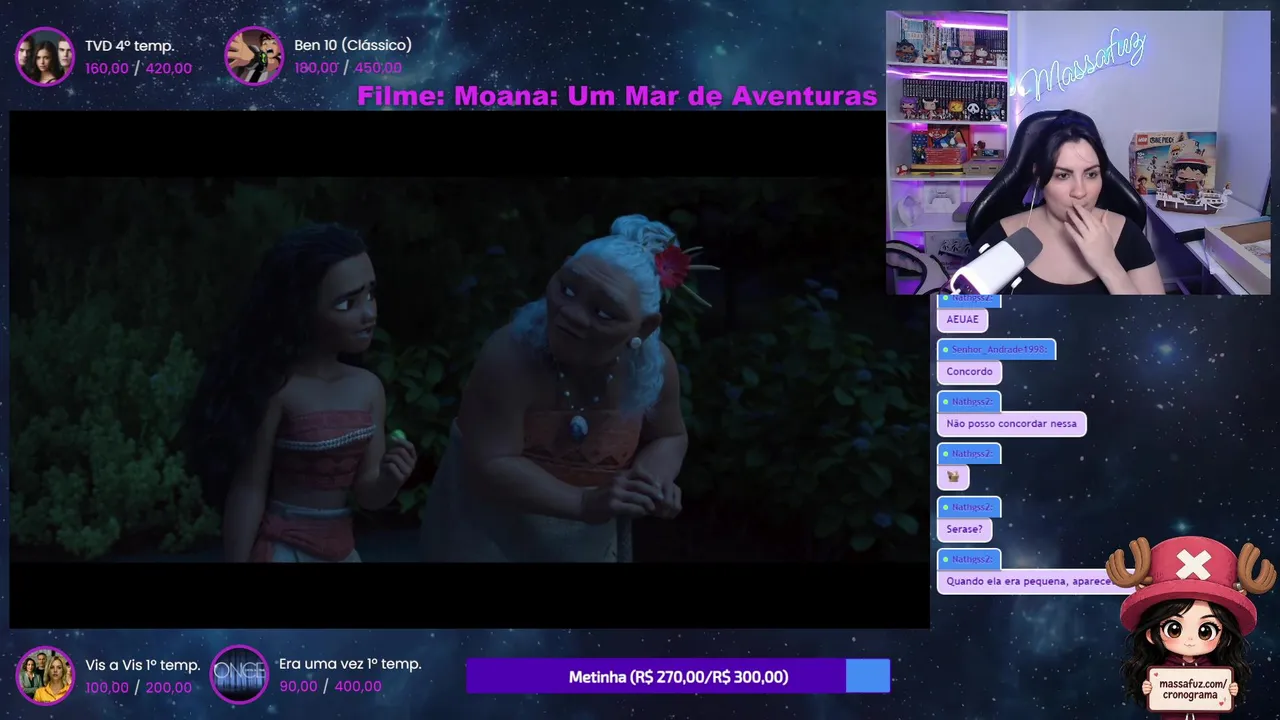Click the 'Filme: Moana: Um Mar de Aventuras' title
1280x720 pixels.
coord(617,96)
